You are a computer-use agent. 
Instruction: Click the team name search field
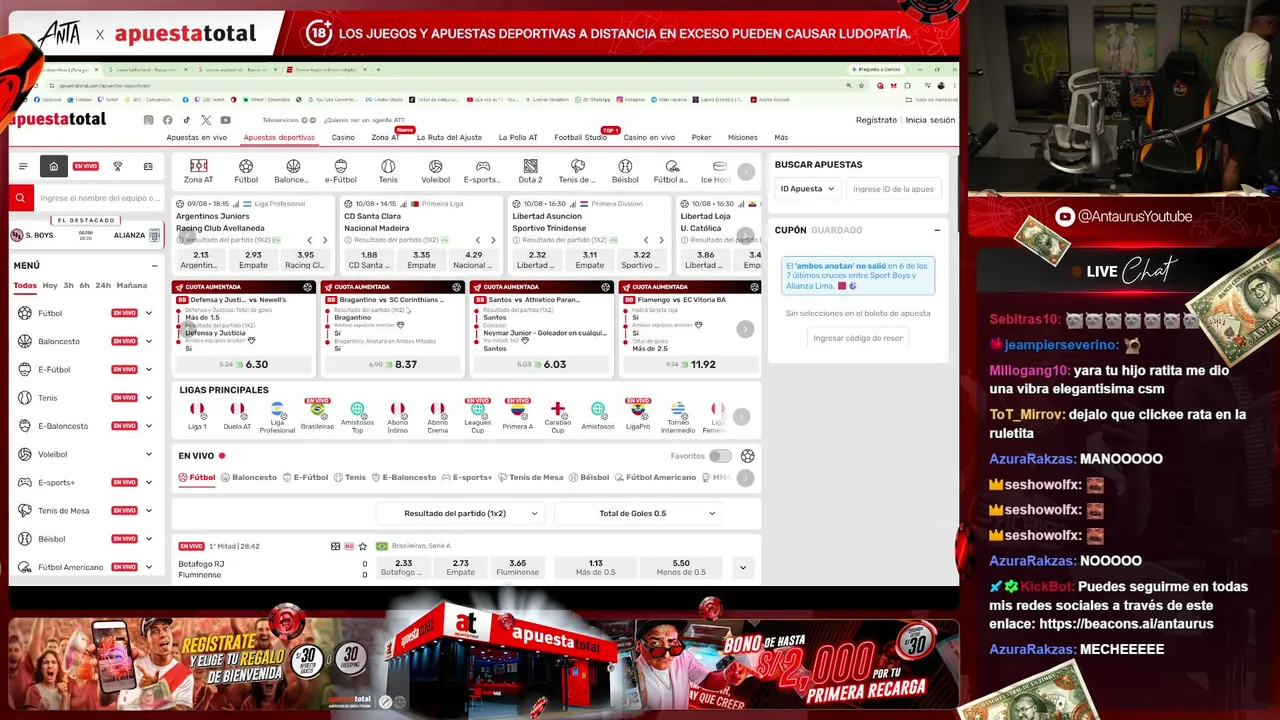click(98, 198)
